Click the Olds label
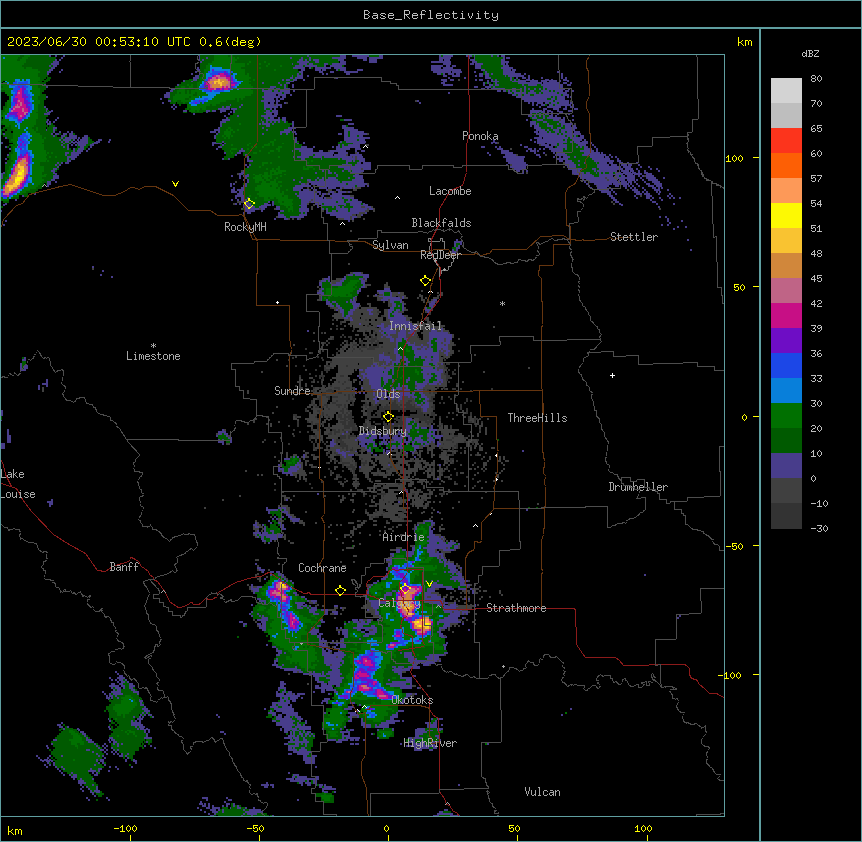Screen dimensions: 862x842 pyautogui.click(x=388, y=394)
